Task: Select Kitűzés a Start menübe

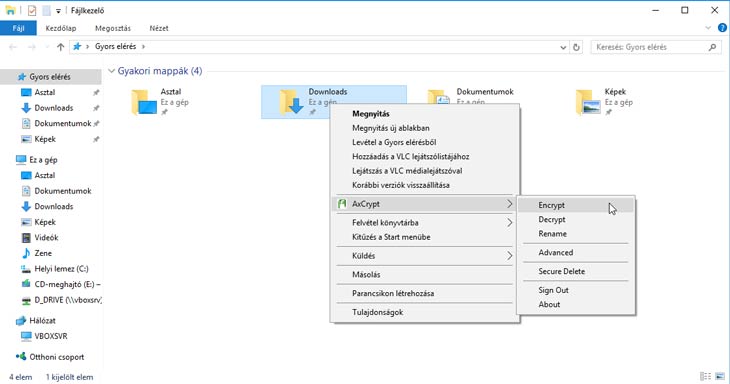Action: tap(425, 237)
